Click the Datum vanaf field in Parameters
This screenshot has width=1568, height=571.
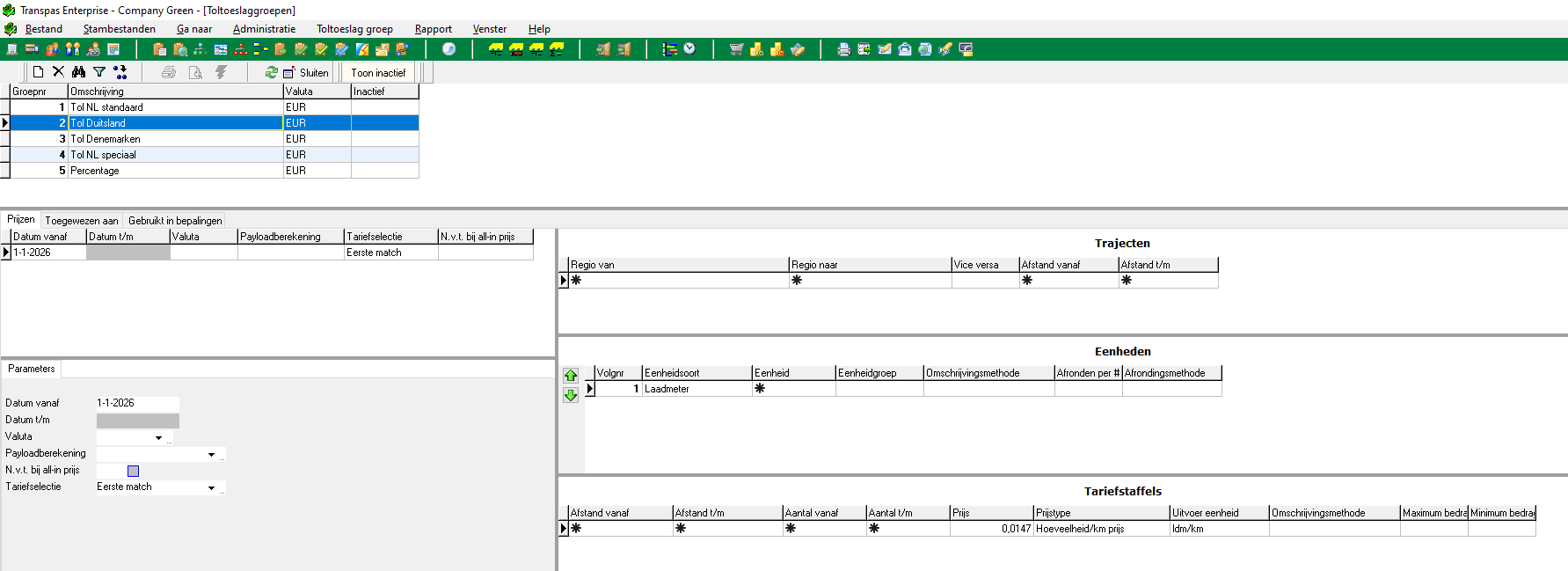[x=137, y=403]
